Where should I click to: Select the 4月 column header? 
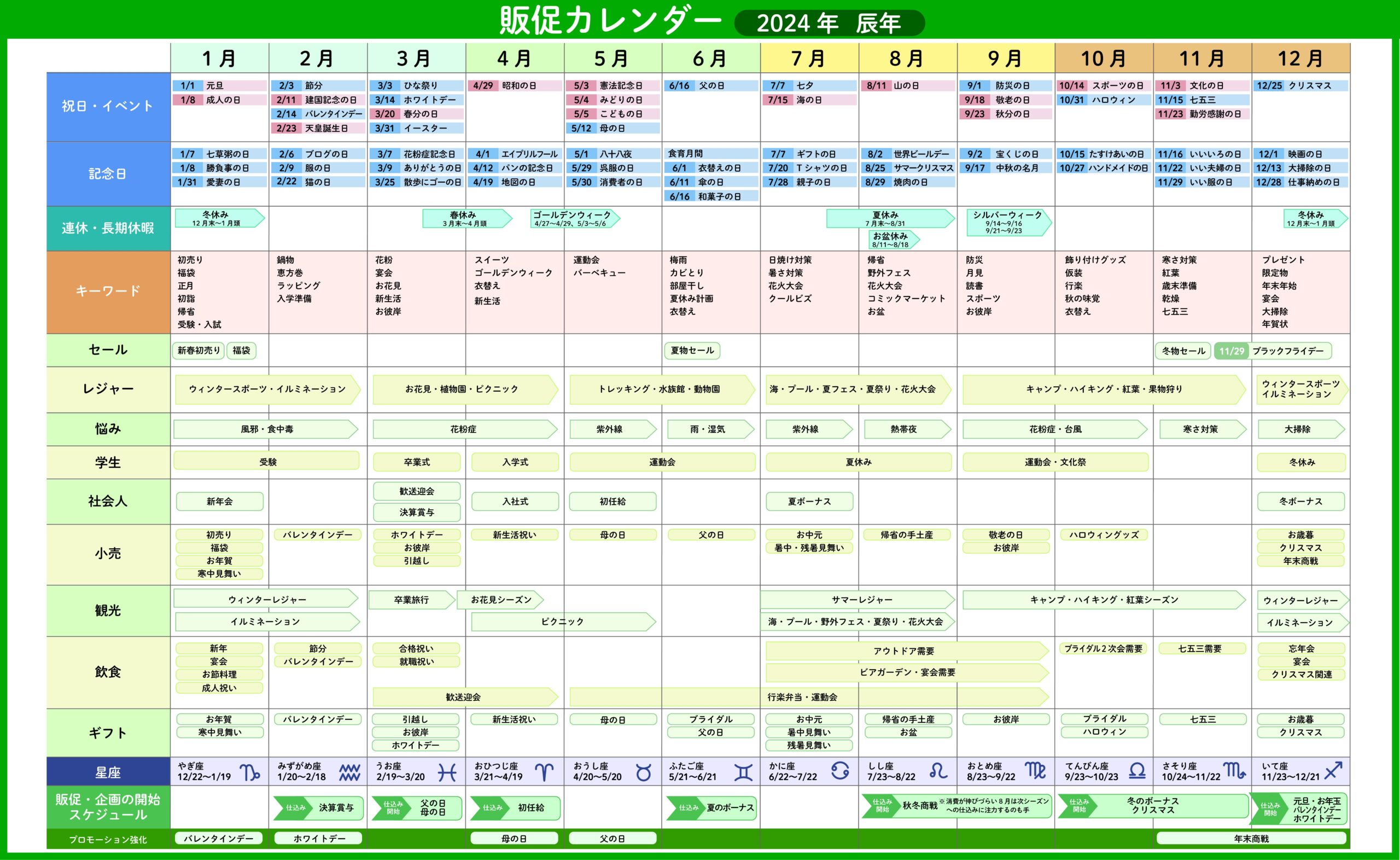(x=515, y=58)
